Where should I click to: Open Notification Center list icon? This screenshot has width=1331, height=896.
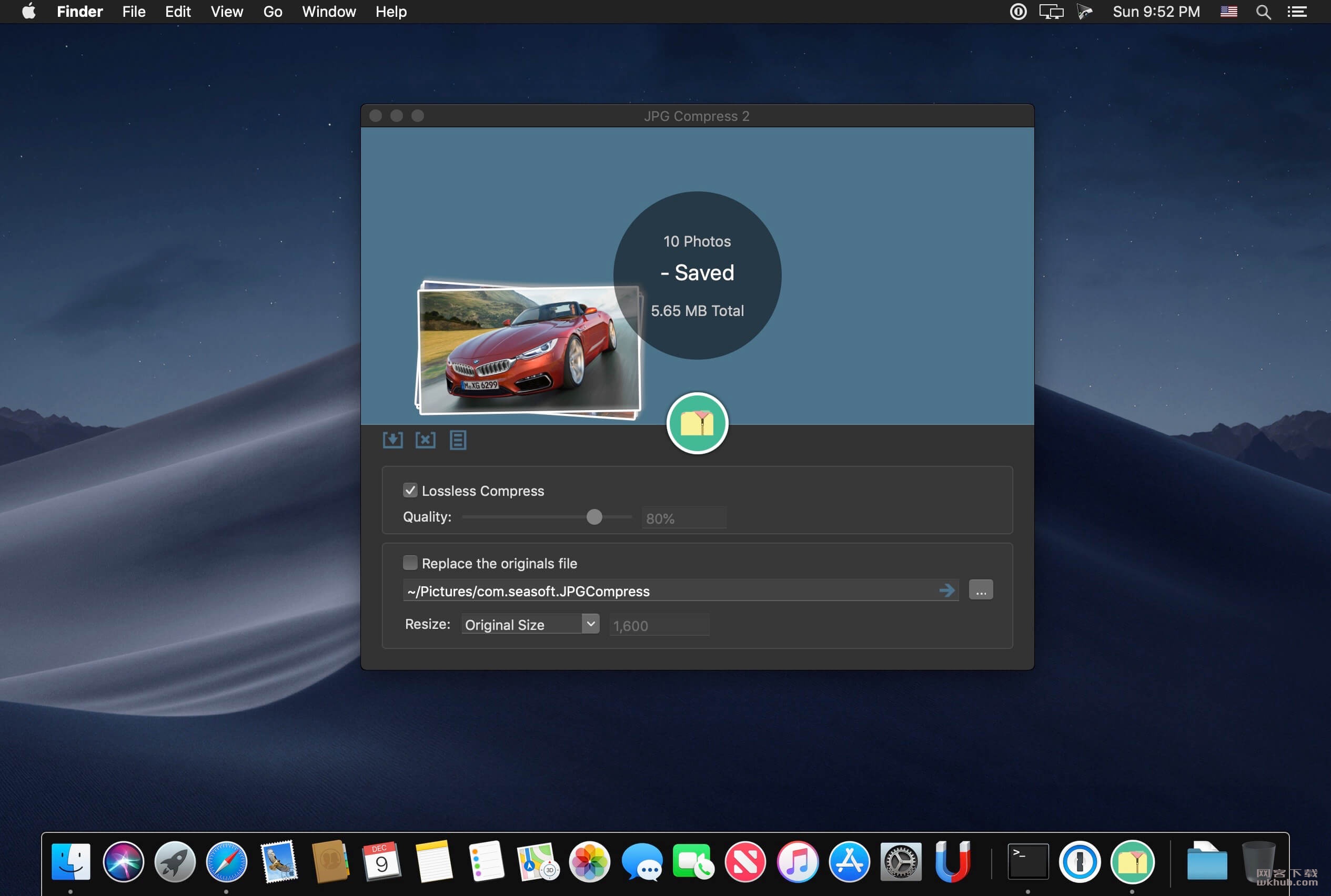1297,12
